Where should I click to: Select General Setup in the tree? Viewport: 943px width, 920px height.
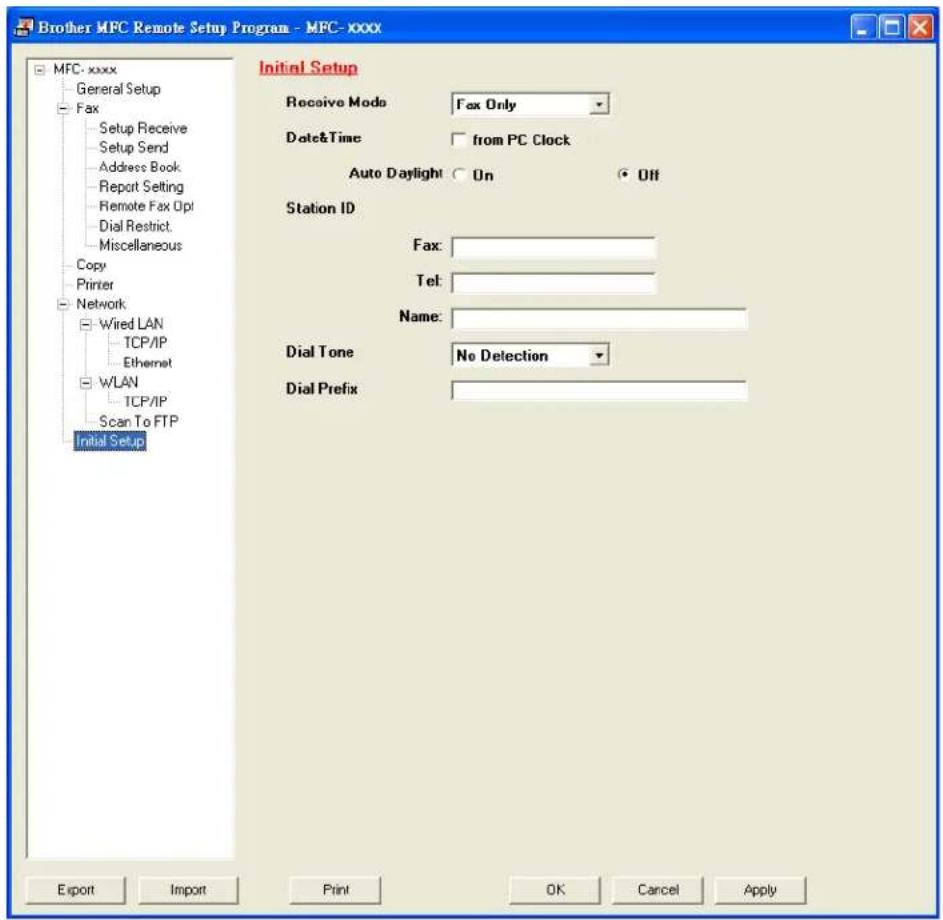[x=118, y=89]
